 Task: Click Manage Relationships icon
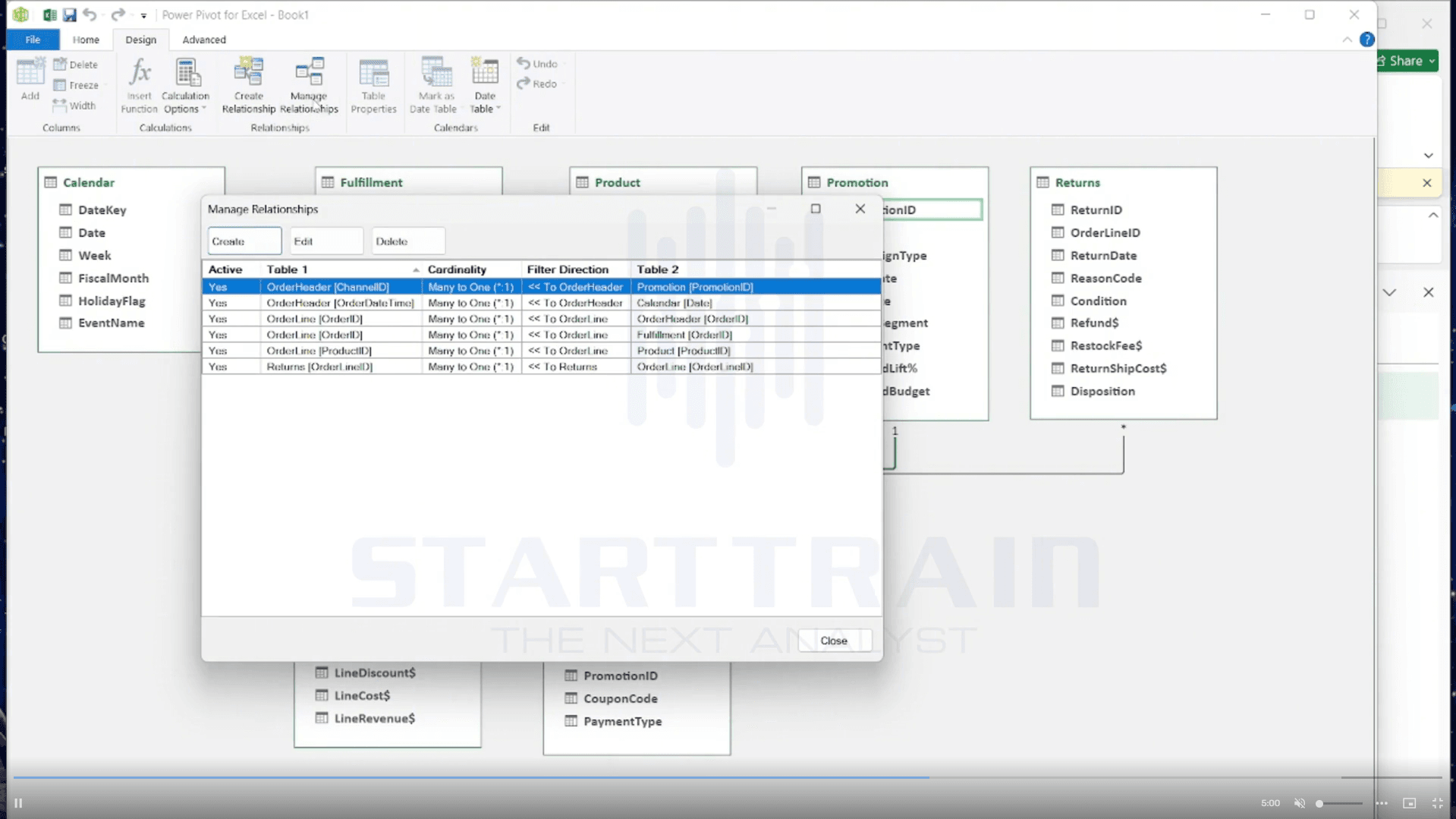(x=309, y=86)
